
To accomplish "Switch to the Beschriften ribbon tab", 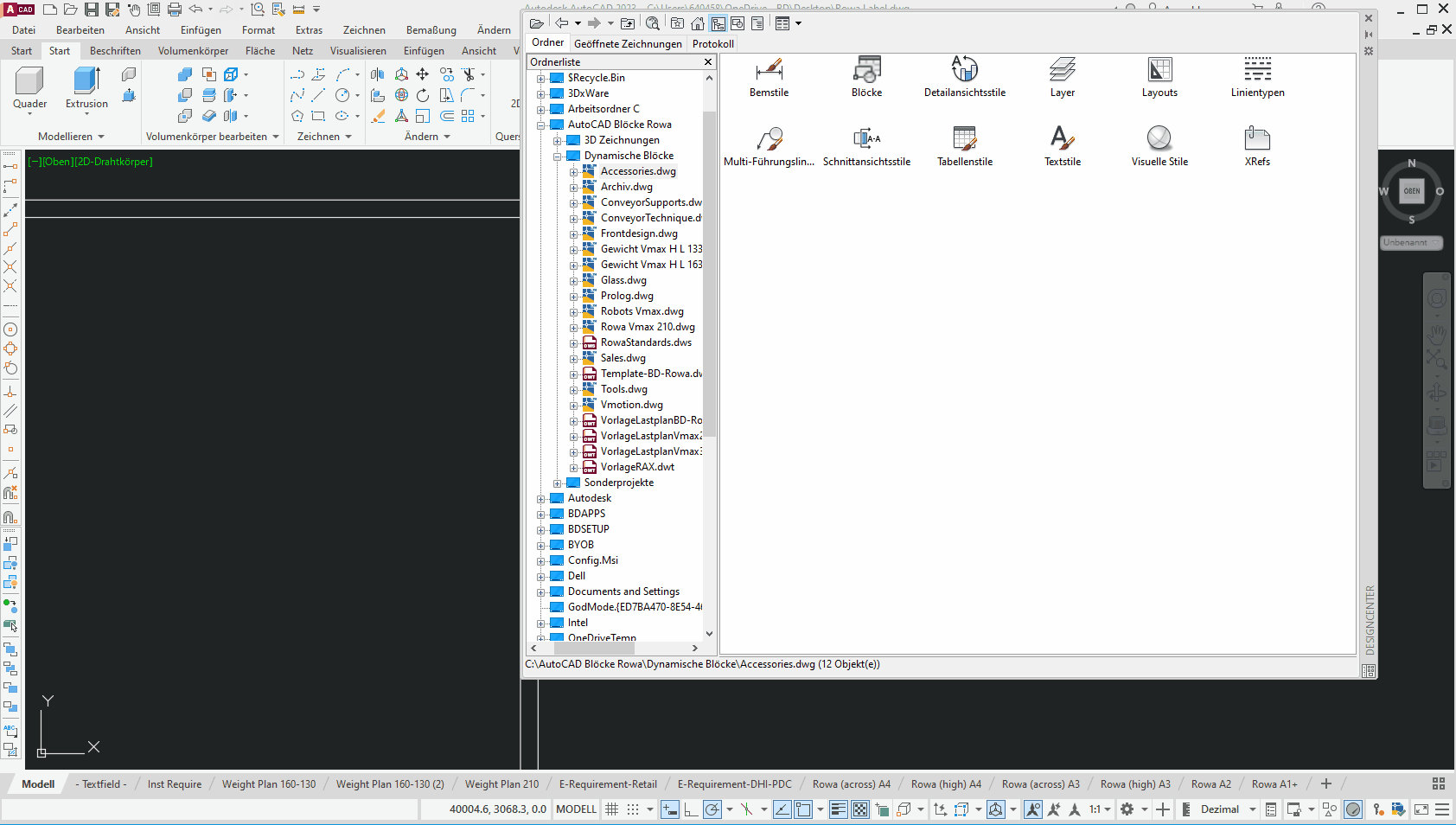I will (115, 51).
